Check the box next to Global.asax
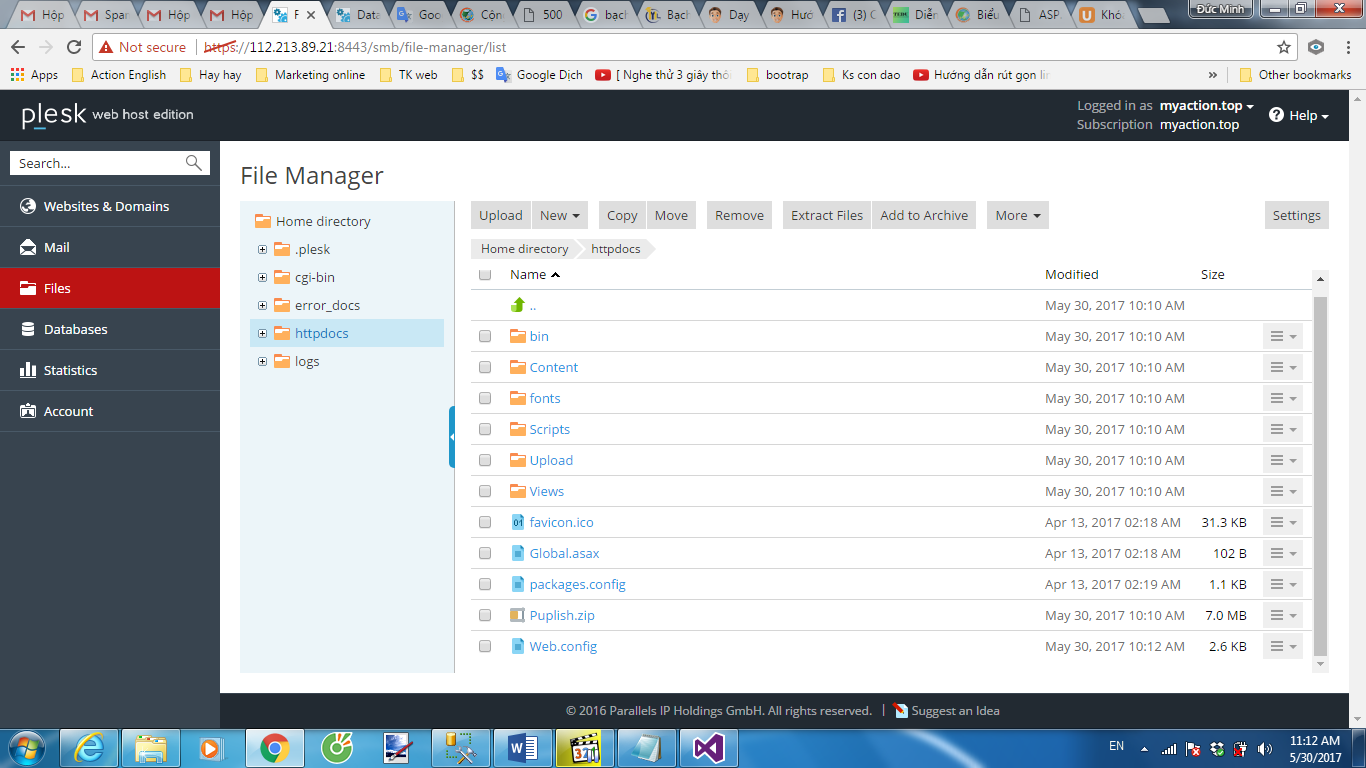 pyautogui.click(x=485, y=553)
